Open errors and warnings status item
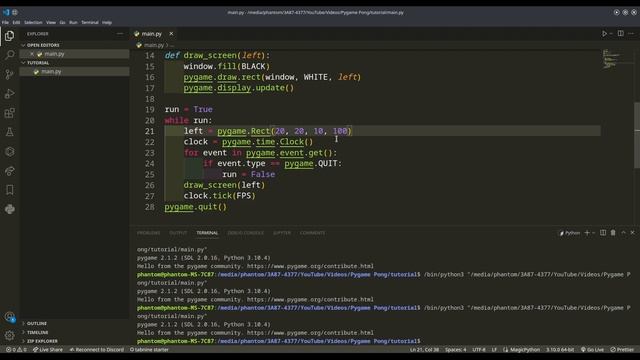 coord(16,349)
